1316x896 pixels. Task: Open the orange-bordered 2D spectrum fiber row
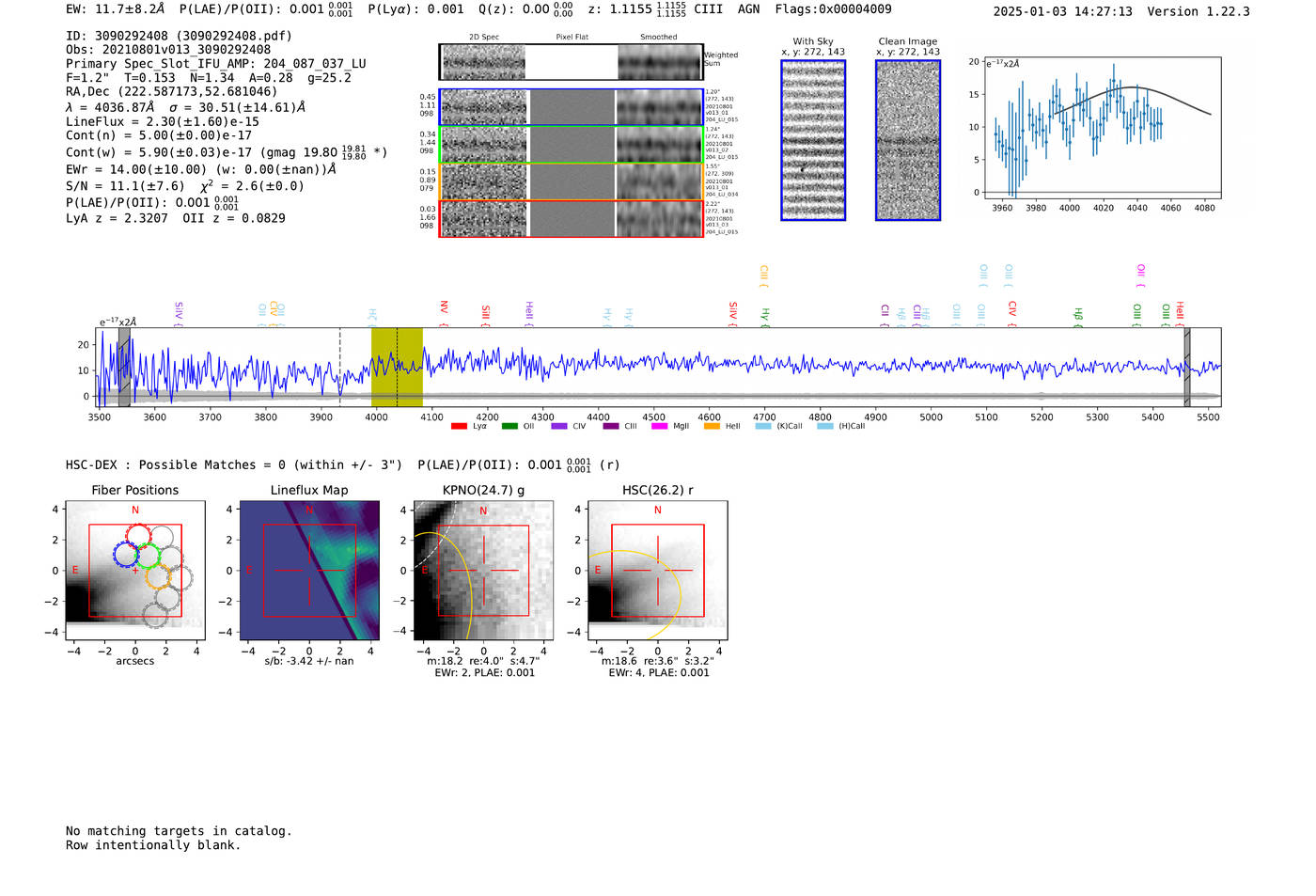572,181
